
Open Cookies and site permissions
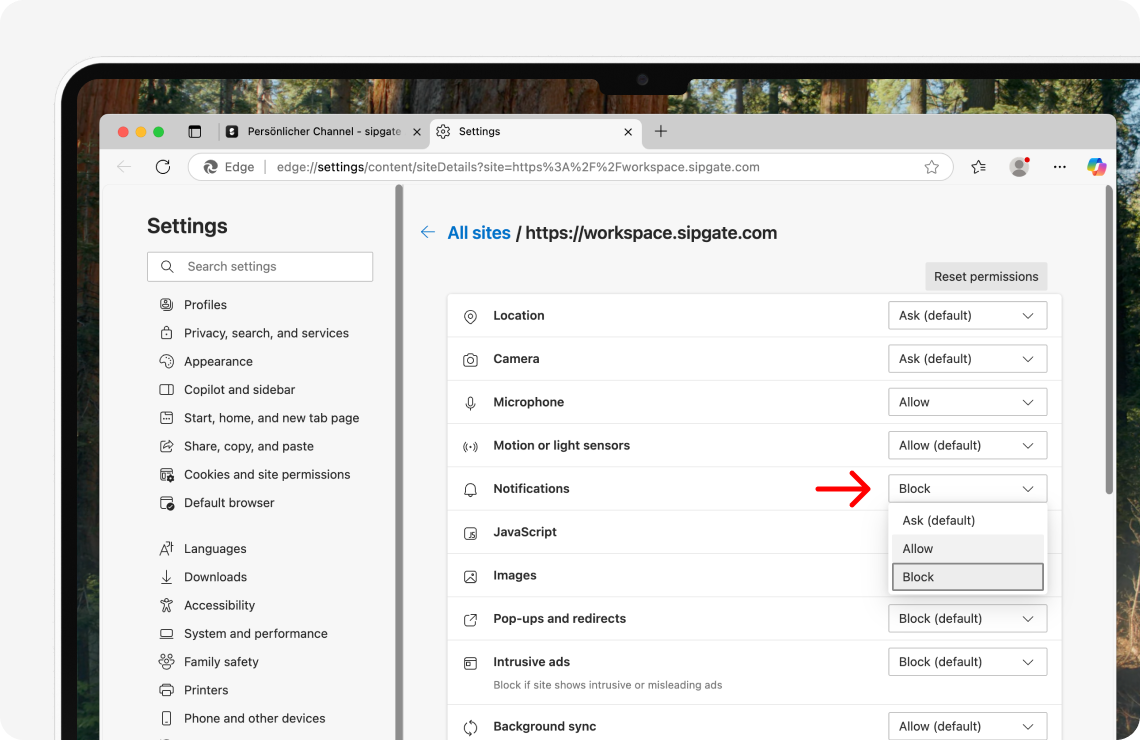click(254, 475)
